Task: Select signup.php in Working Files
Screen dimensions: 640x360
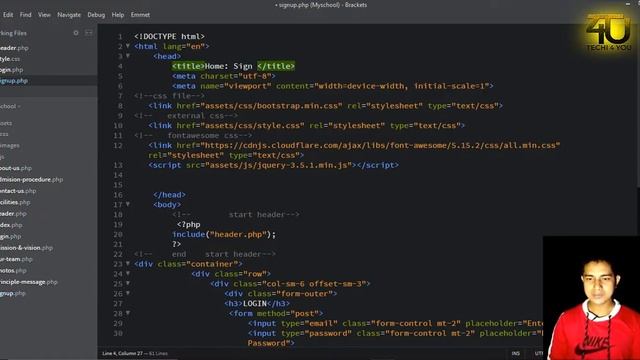Action: click(x=14, y=81)
